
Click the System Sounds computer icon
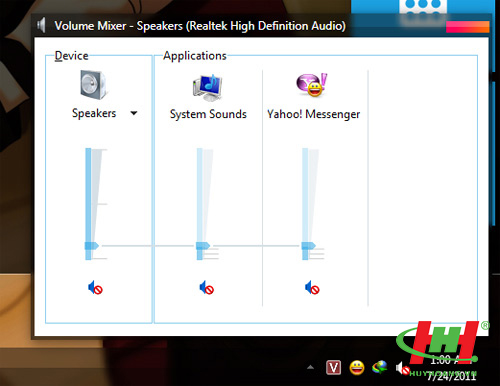point(207,87)
